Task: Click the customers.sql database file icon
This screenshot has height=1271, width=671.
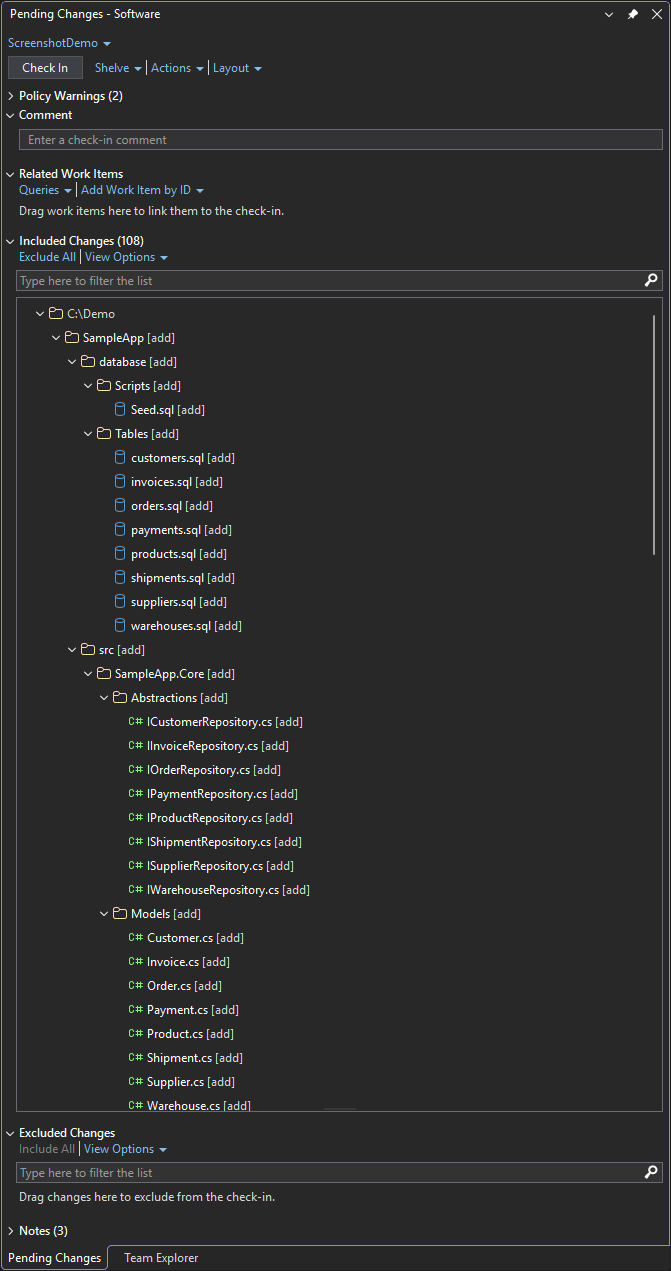Action: point(120,457)
